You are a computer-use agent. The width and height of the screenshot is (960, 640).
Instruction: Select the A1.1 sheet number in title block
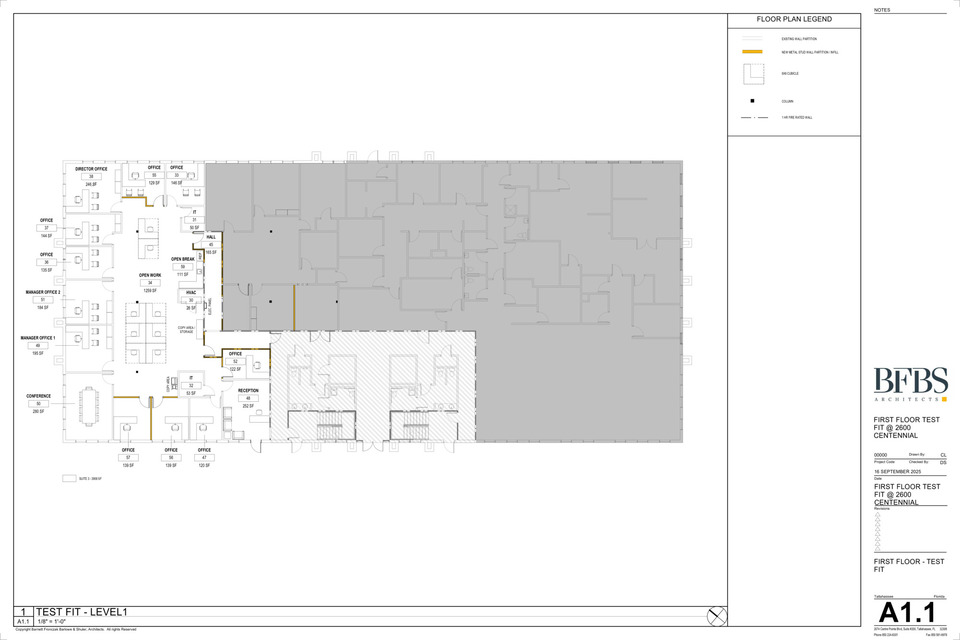906,611
